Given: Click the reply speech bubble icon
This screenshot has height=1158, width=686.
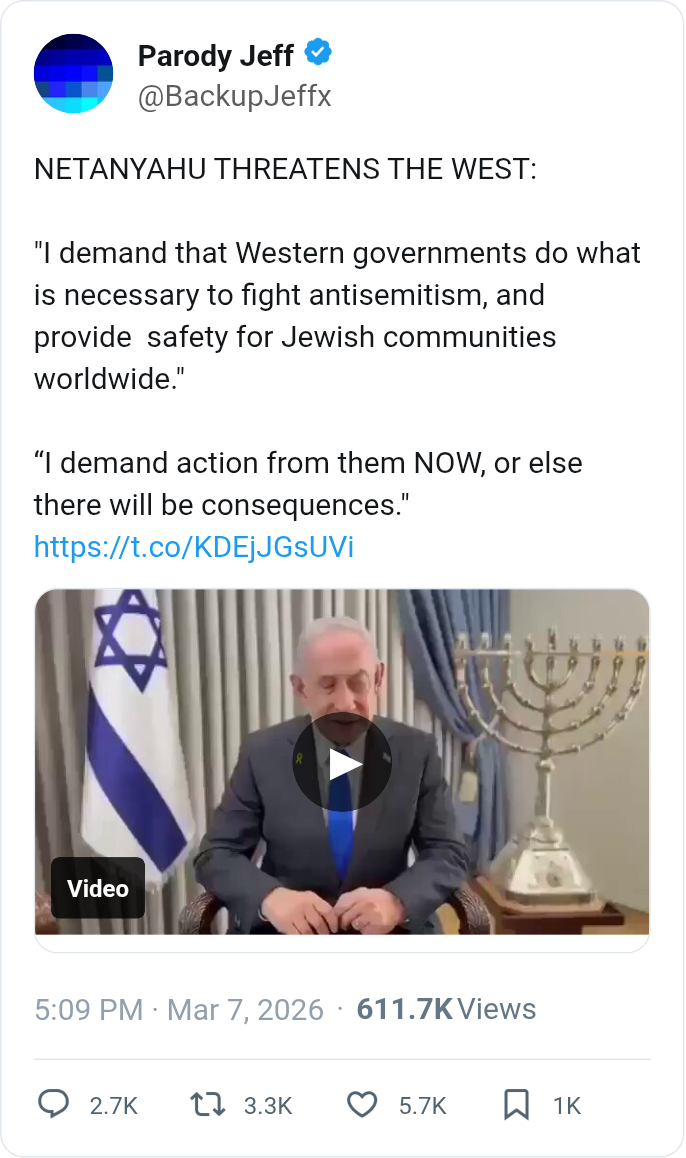Looking at the screenshot, I should tap(53, 1105).
